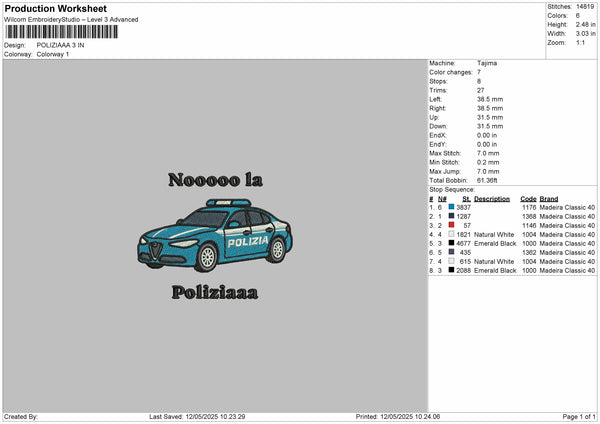Click the 'Description' column header
The width and height of the screenshot is (600, 424).
point(492,199)
